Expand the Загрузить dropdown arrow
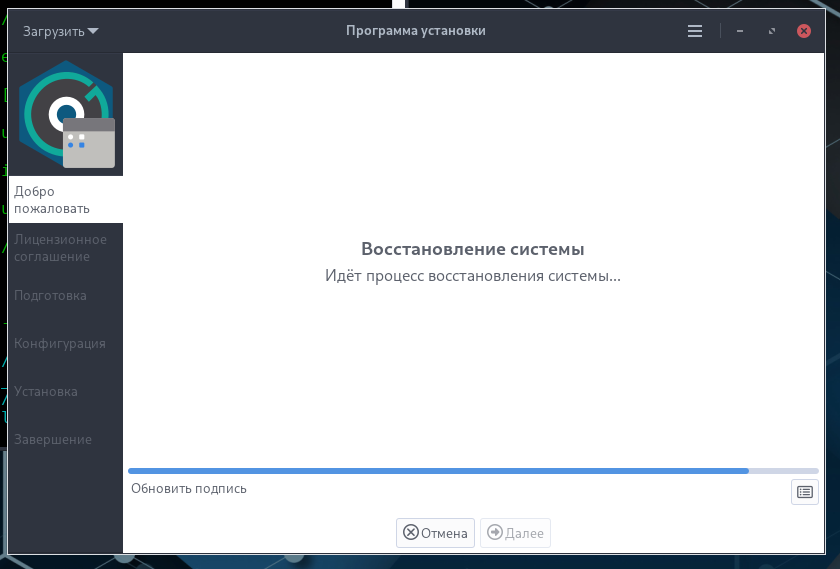 (93, 31)
